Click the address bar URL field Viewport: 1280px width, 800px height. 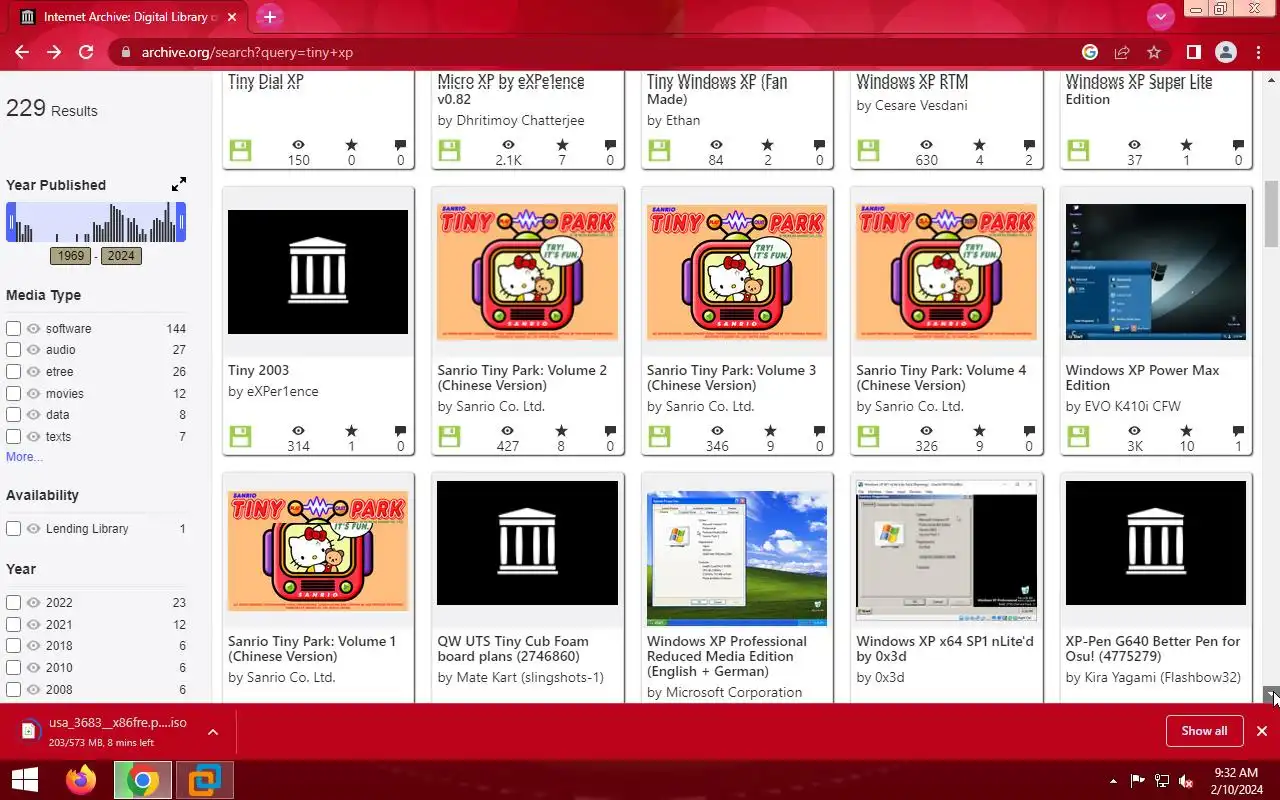pyautogui.click(x=600, y=52)
